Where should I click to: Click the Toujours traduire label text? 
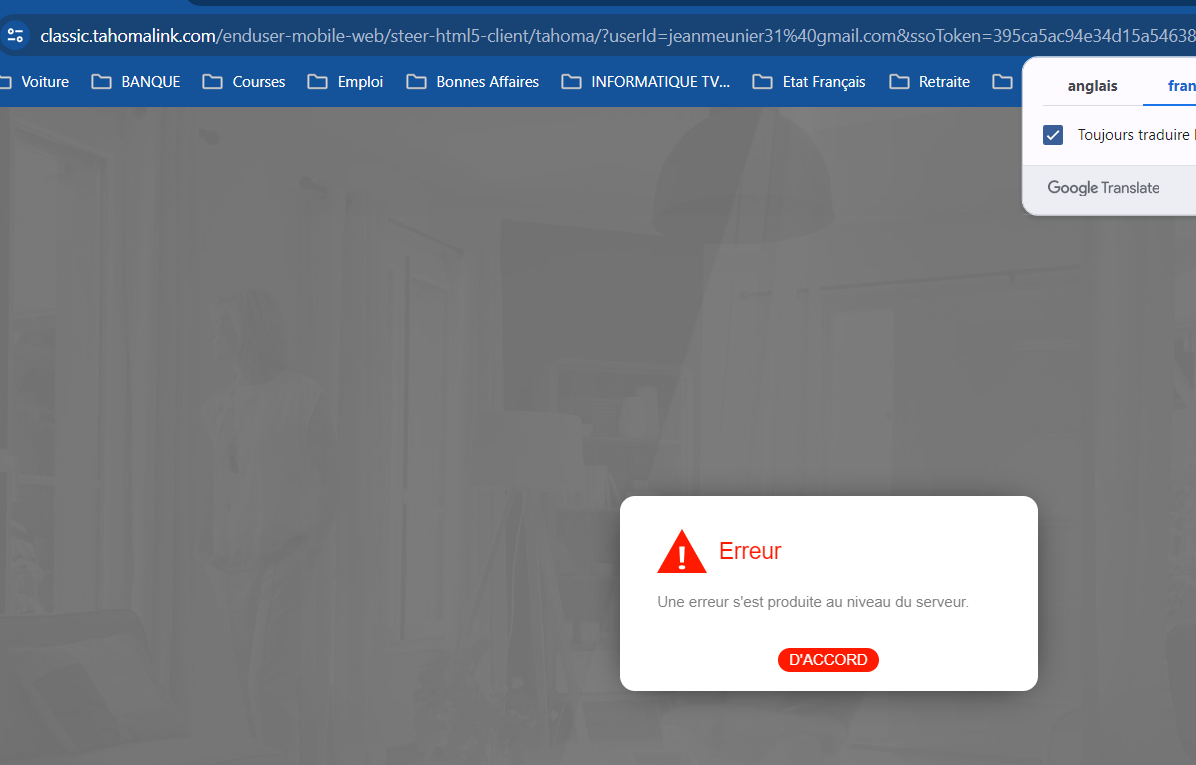pos(1135,135)
